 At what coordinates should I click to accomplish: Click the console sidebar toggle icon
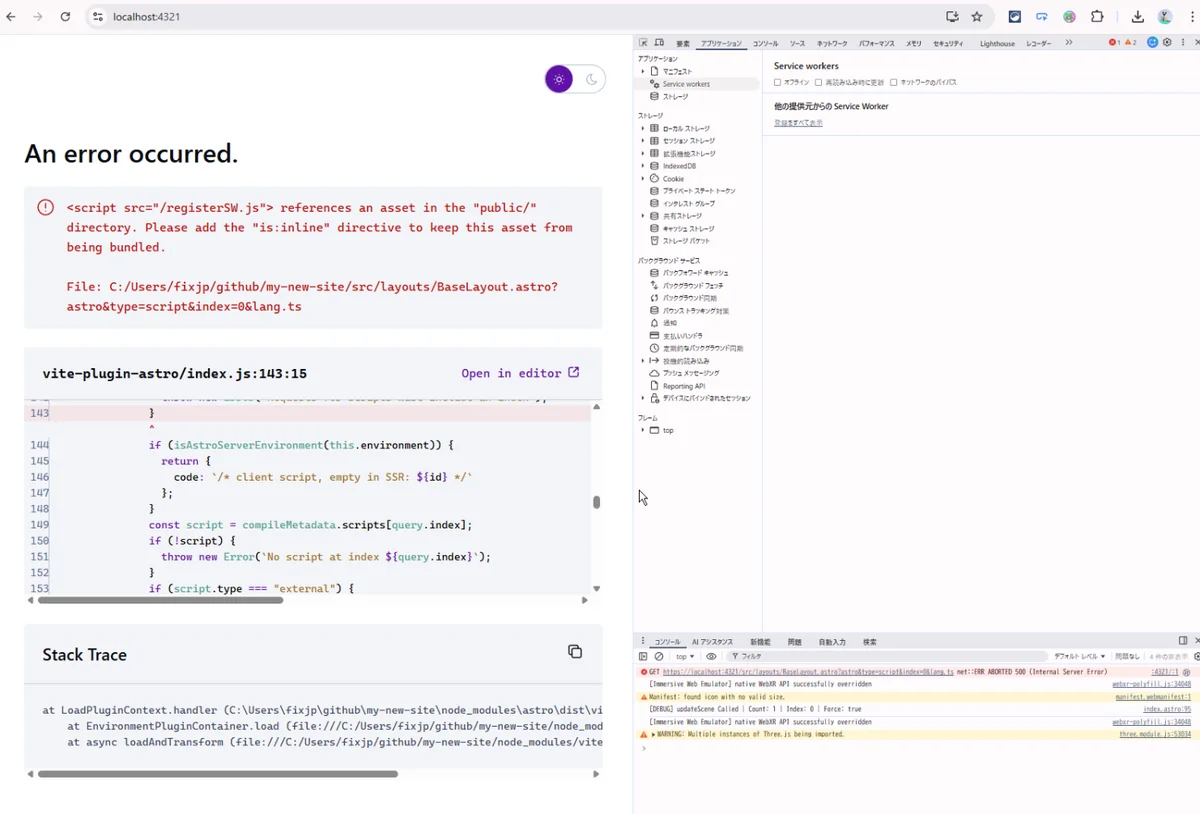pos(643,657)
